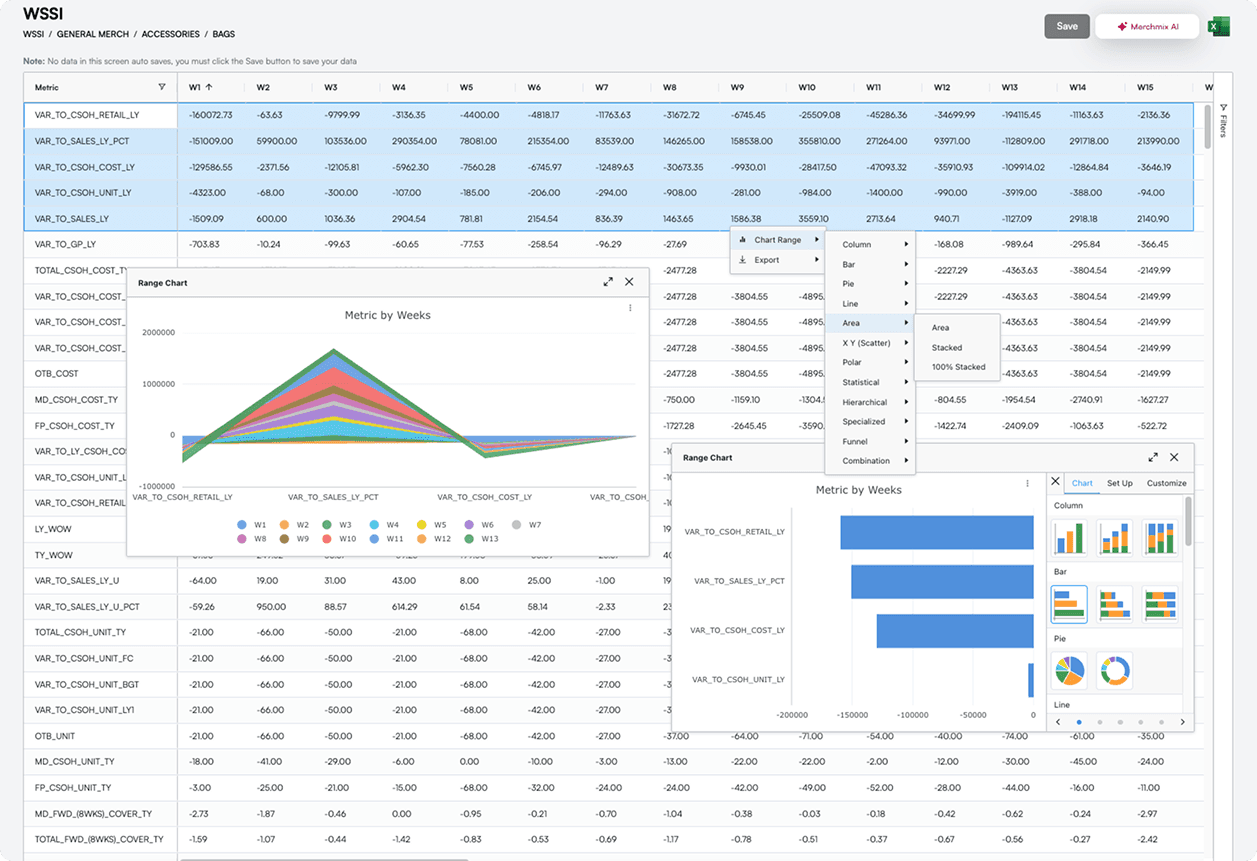Select Stacked from the Area submenu
The height and width of the screenshot is (861, 1257).
pyautogui.click(x=947, y=348)
